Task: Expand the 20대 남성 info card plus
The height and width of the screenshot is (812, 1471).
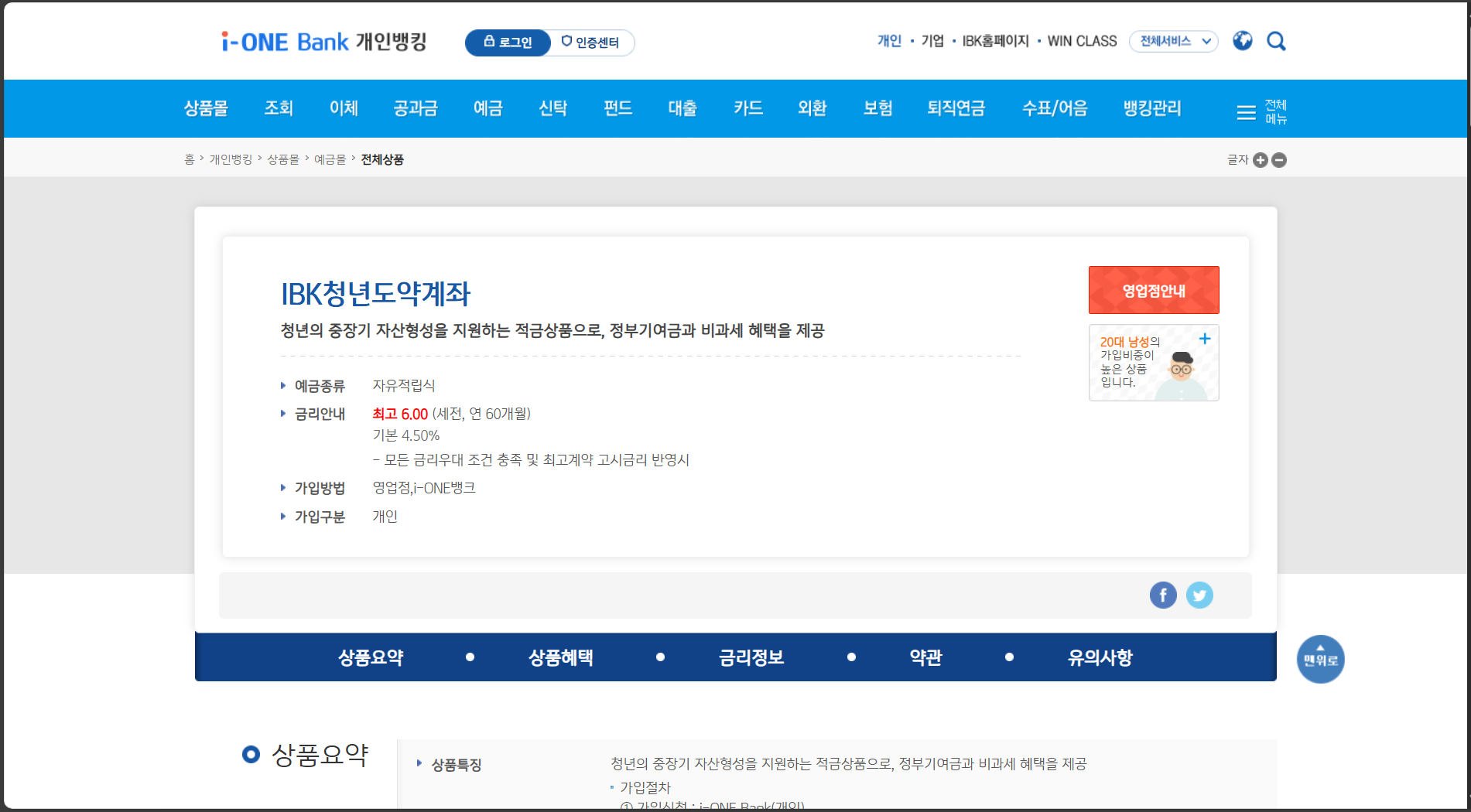Action: coord(1205,339)
